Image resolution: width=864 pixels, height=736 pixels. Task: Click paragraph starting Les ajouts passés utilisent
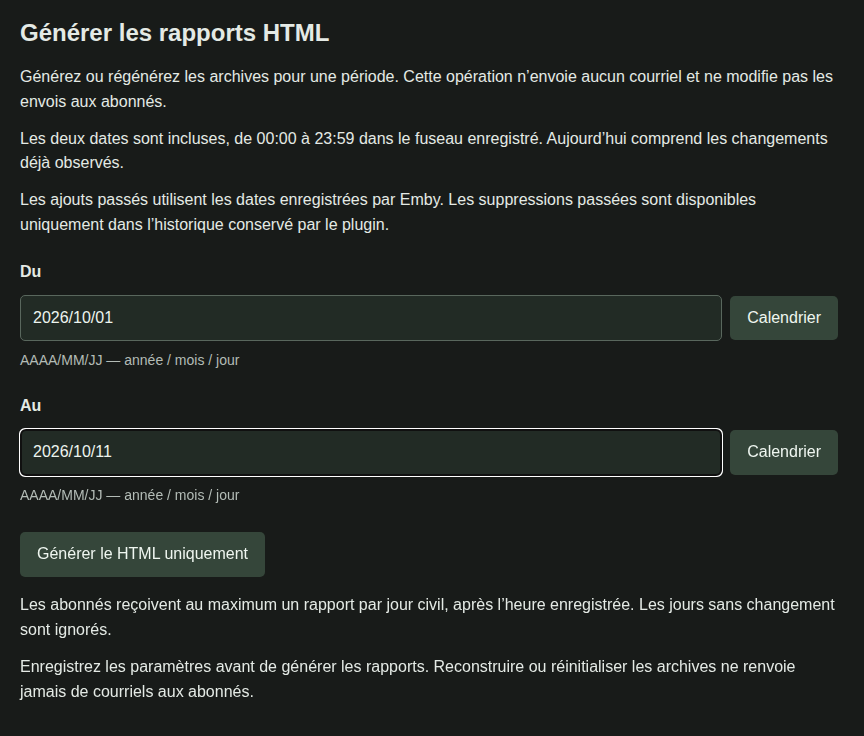388,212
